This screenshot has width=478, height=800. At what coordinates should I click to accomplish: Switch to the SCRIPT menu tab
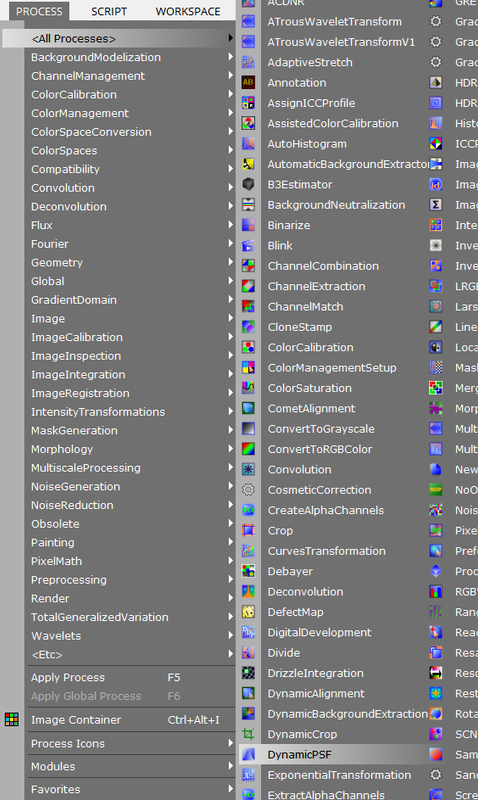109,11
